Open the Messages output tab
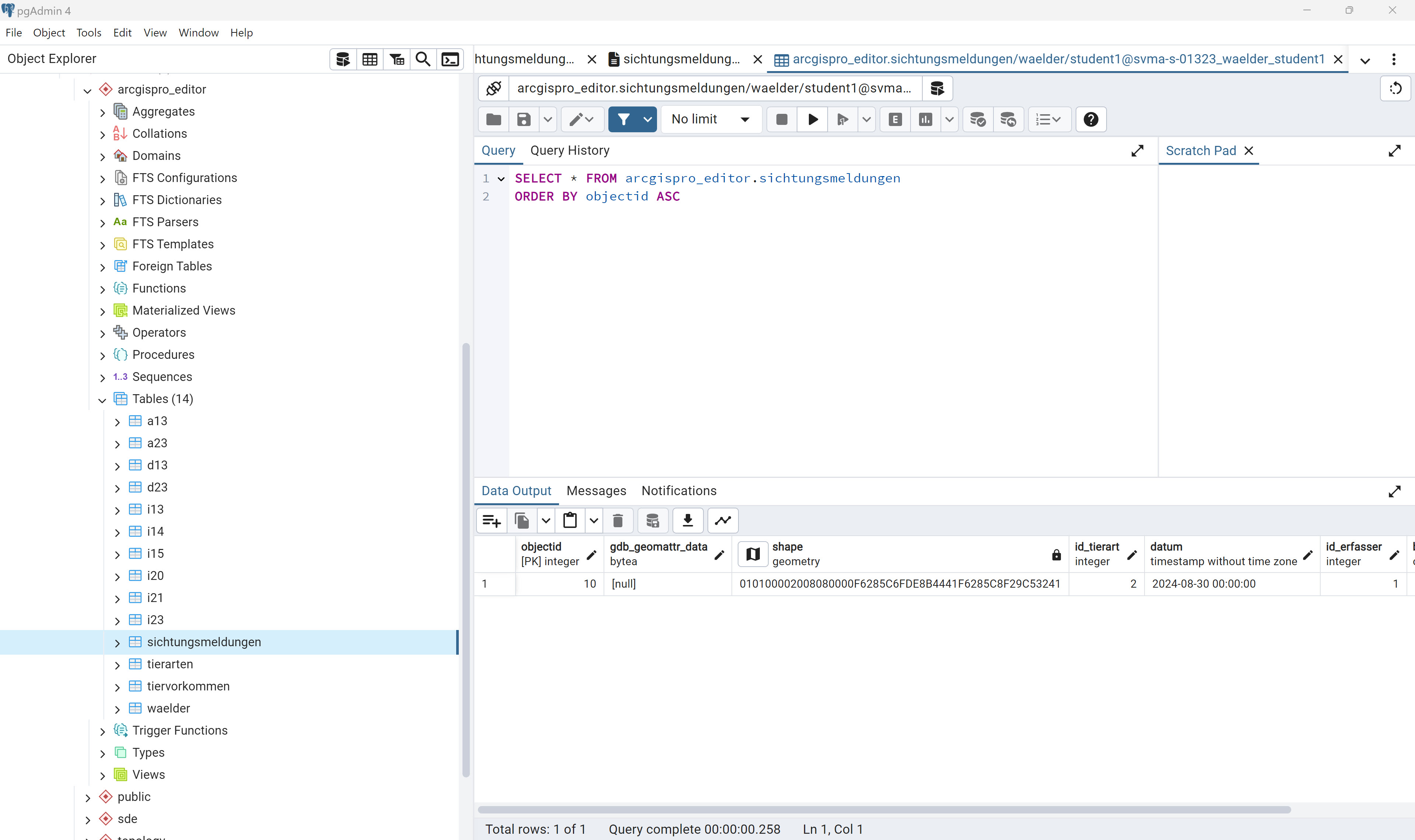This screenshot has height=840, width=1415. pos(596,491)
